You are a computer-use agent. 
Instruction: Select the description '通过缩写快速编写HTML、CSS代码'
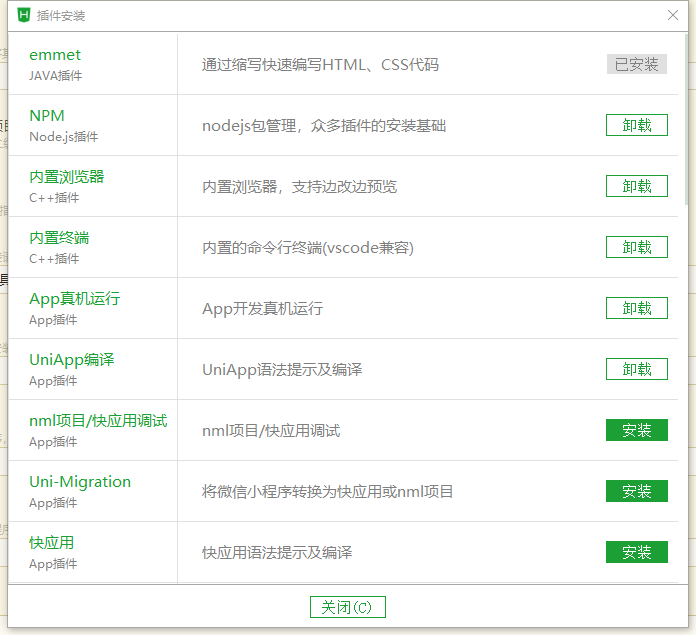click(x=320, y=65)
